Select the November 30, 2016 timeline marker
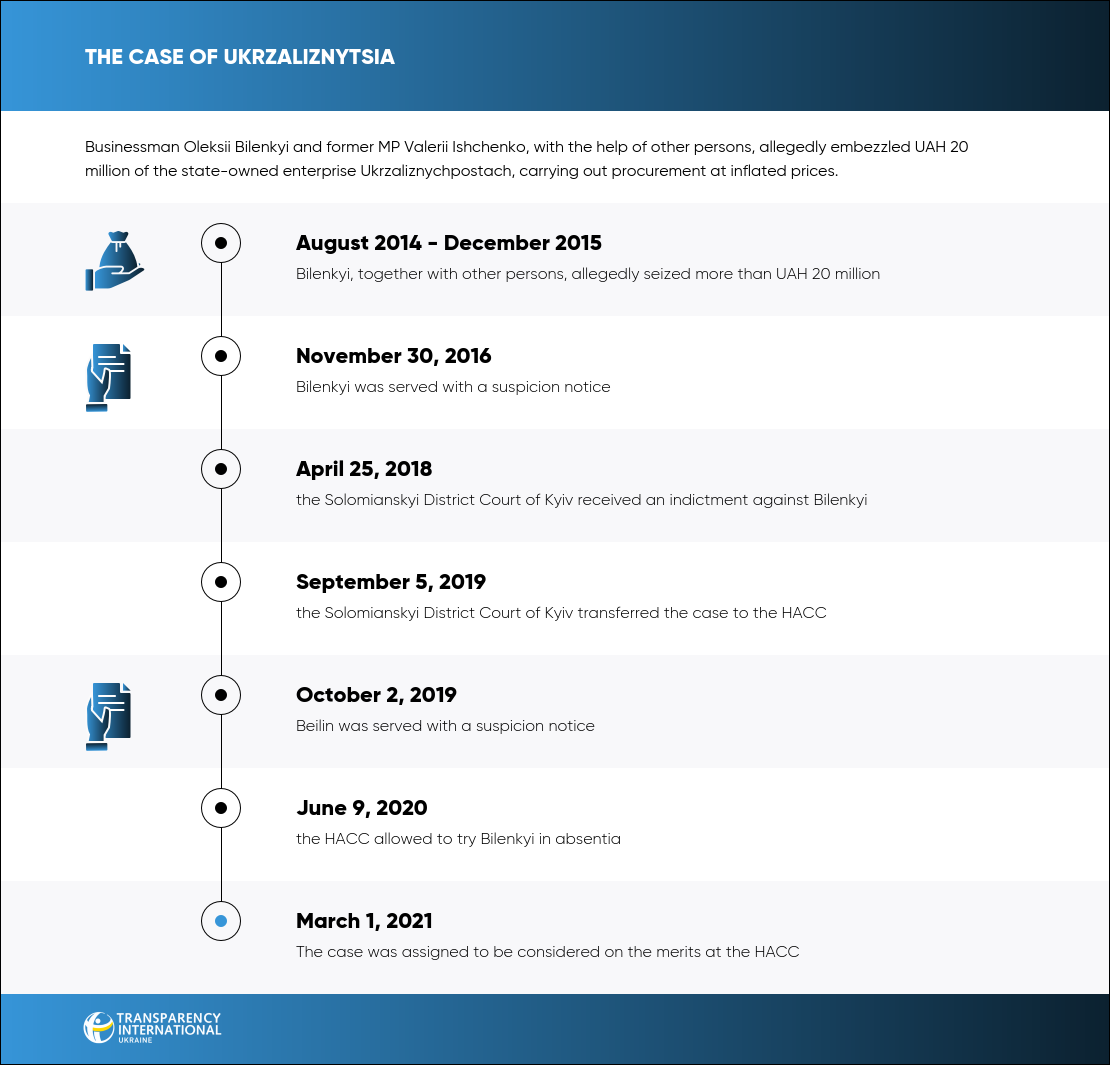 [x=221, y=356]
